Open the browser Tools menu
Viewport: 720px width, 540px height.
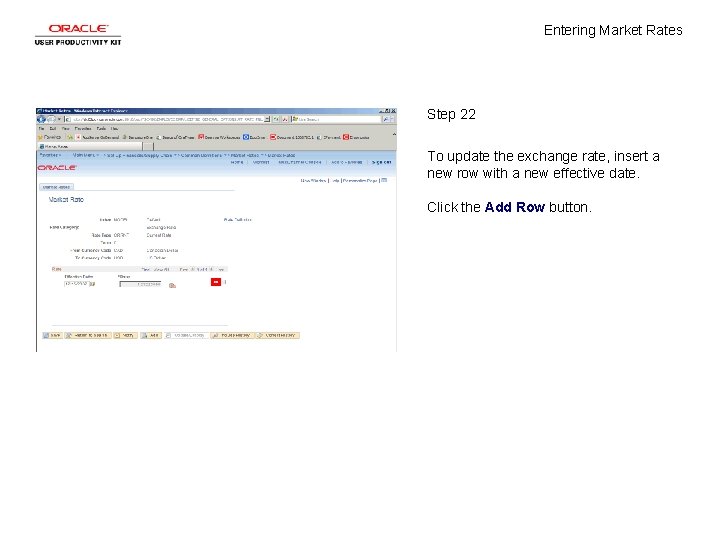point(101,129)
